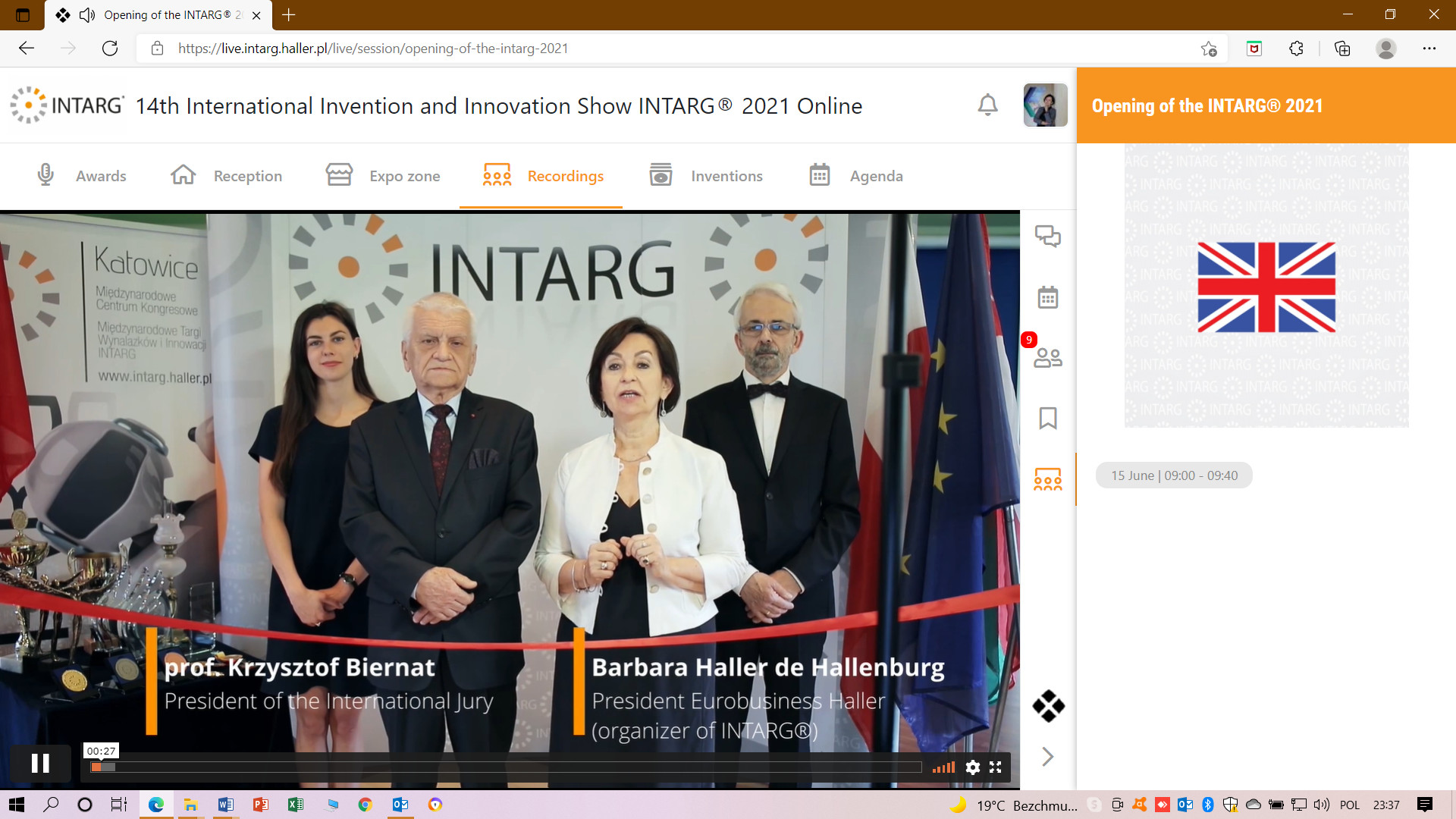Collapse the side panel with chevron
This screenshot has width=1456, height=819.
(x=1048, y=756)
